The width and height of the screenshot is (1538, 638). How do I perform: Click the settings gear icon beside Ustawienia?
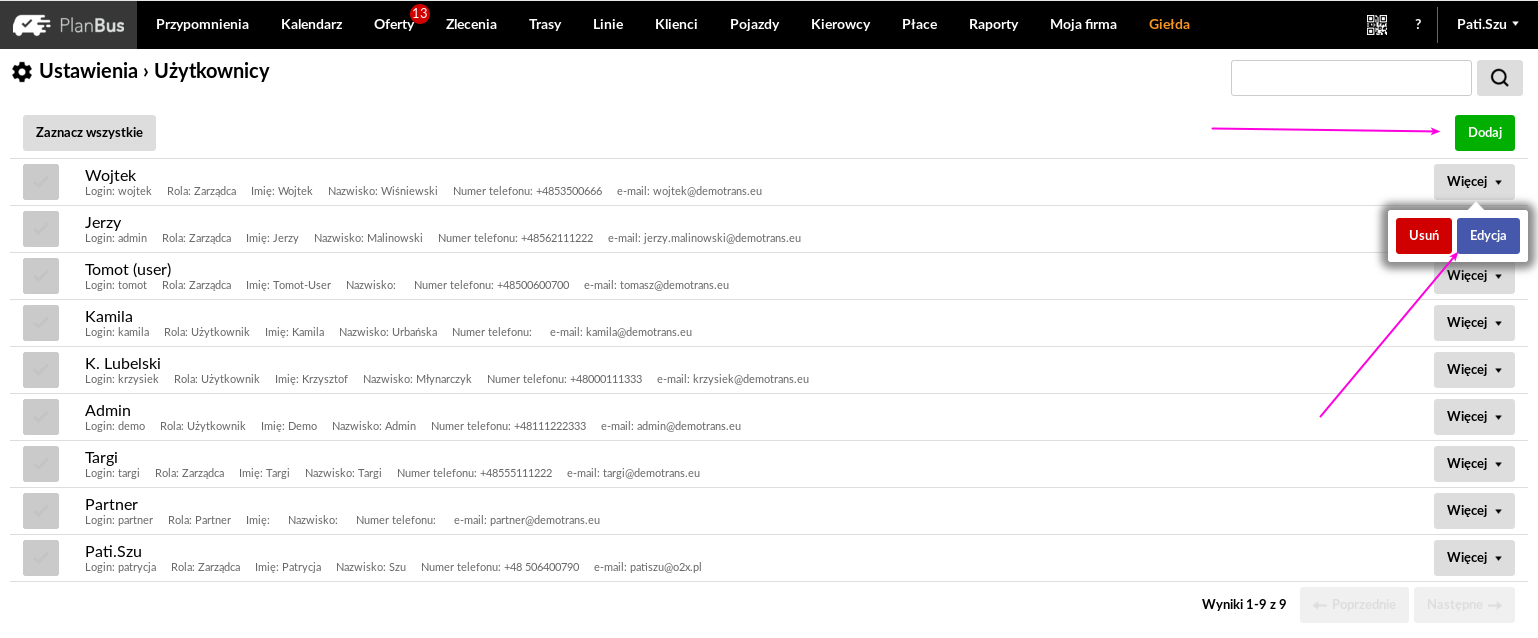pyautogui.click(x=22, y=72)
